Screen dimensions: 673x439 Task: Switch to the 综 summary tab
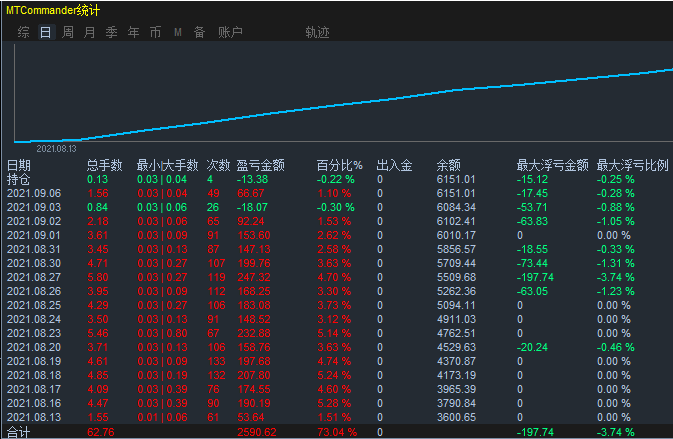point(24,32)
